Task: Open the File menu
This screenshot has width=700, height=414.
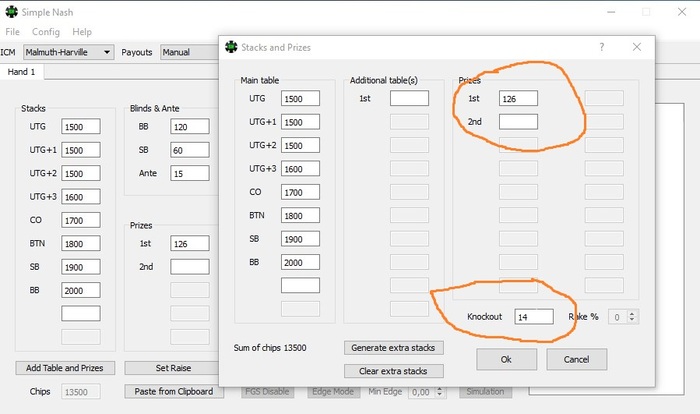Action: pos(12,32)
